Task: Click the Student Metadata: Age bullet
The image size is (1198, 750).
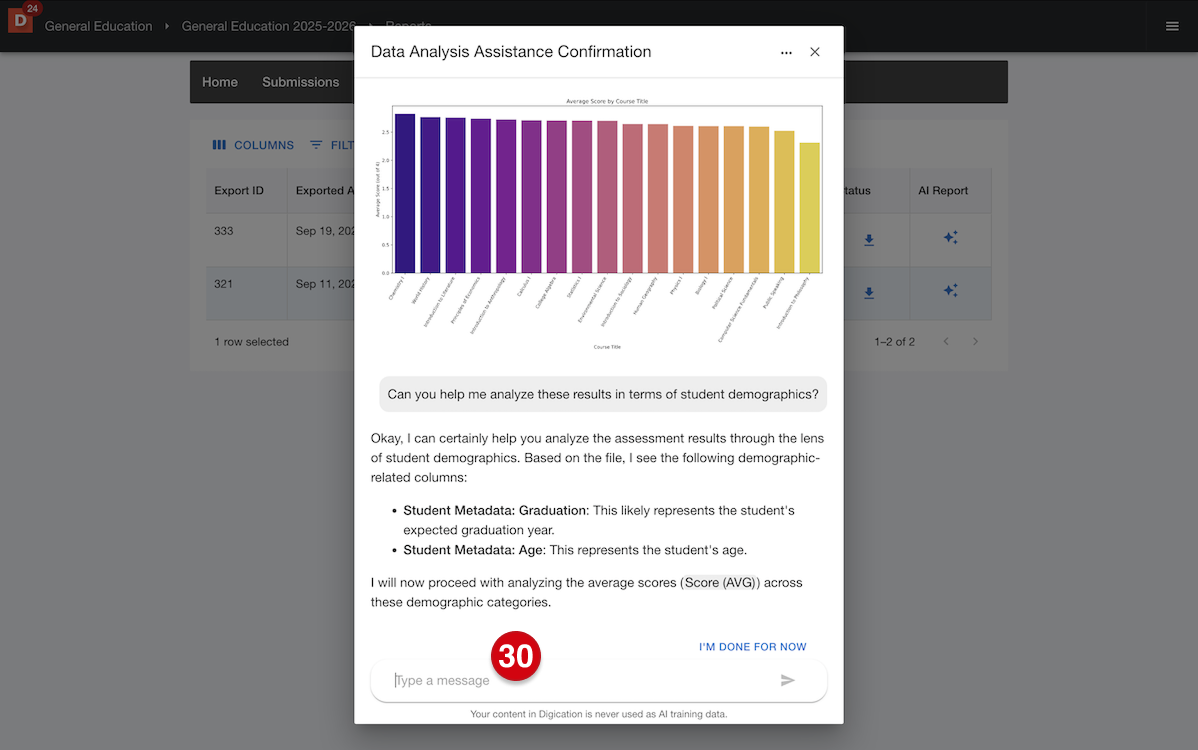Action: click(x=575, y=550)
